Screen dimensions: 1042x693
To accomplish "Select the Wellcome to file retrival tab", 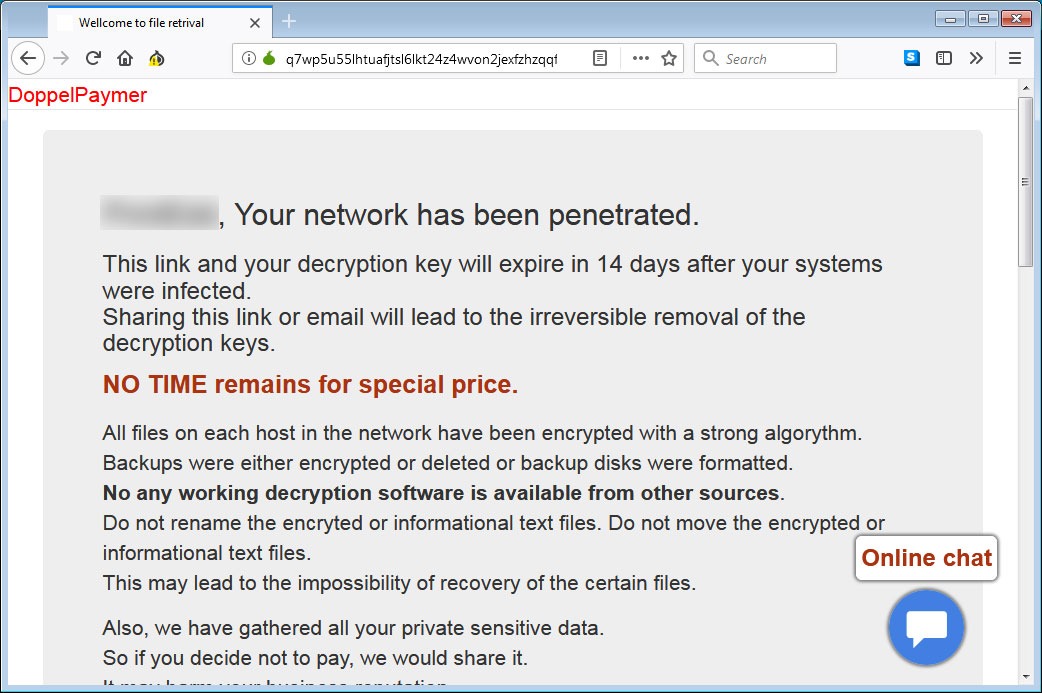I will (150, 22).
